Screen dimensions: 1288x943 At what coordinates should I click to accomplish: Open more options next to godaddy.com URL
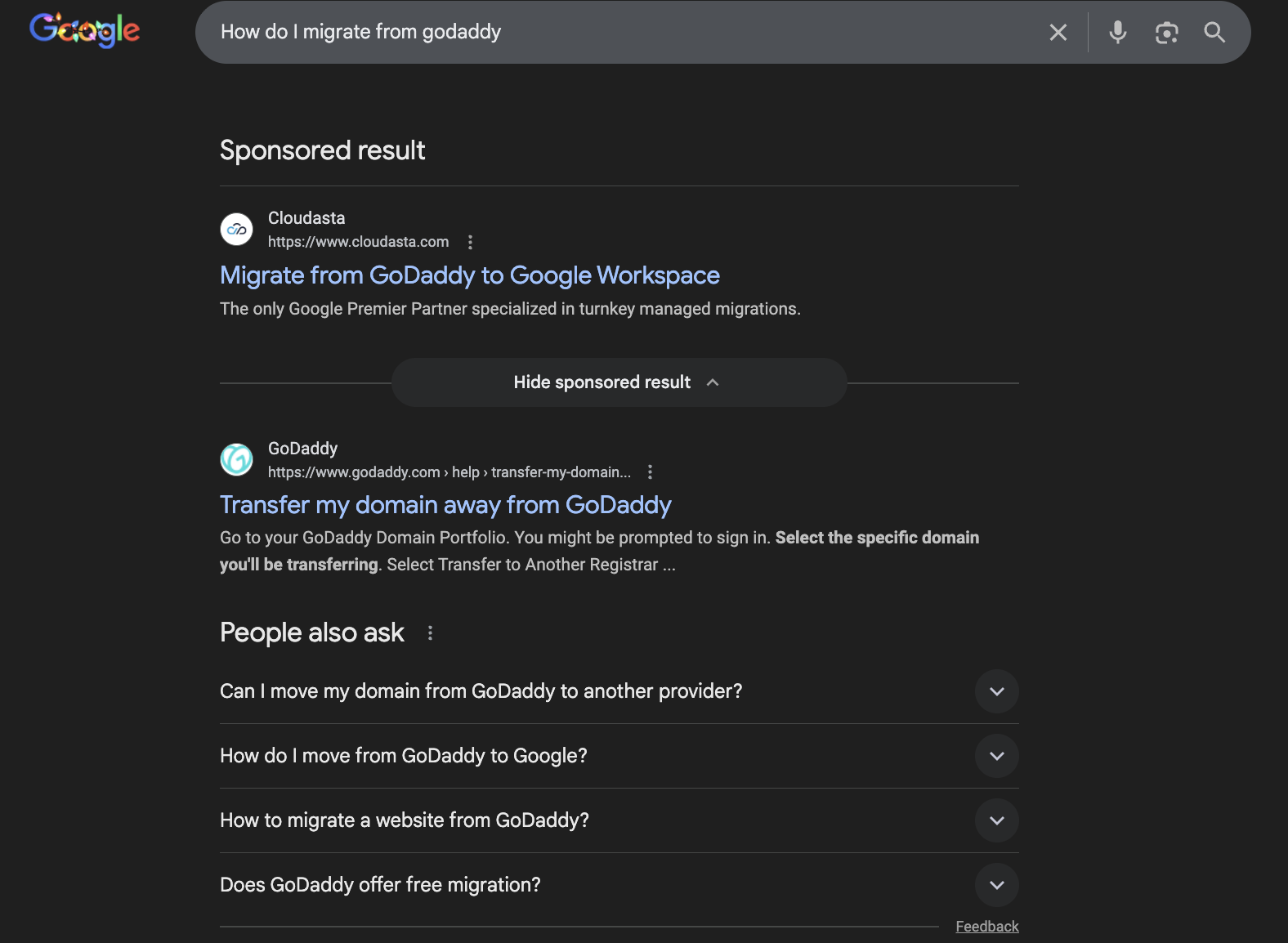point(650,471)
